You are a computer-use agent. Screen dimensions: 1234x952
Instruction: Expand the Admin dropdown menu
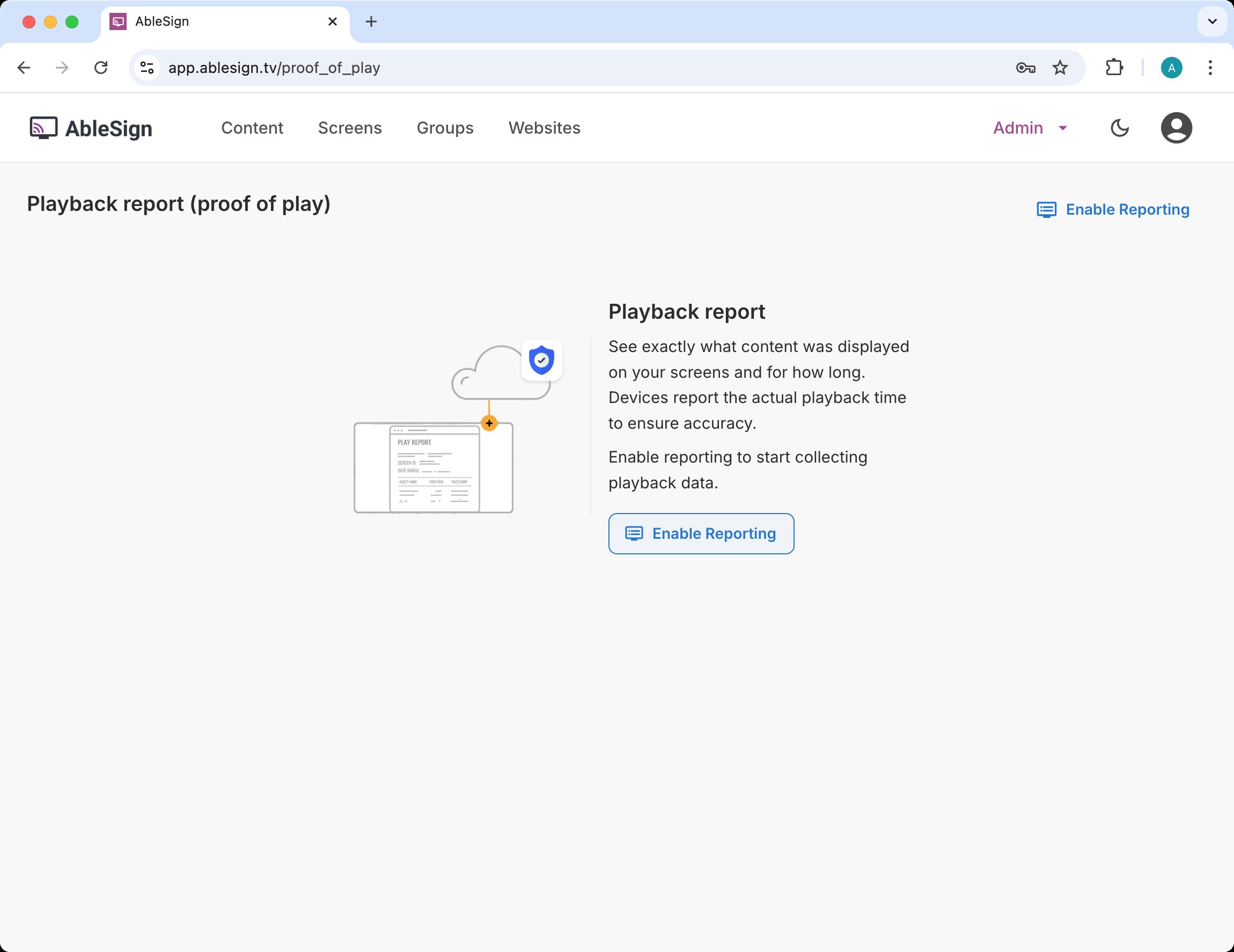tap(1030, 128)
